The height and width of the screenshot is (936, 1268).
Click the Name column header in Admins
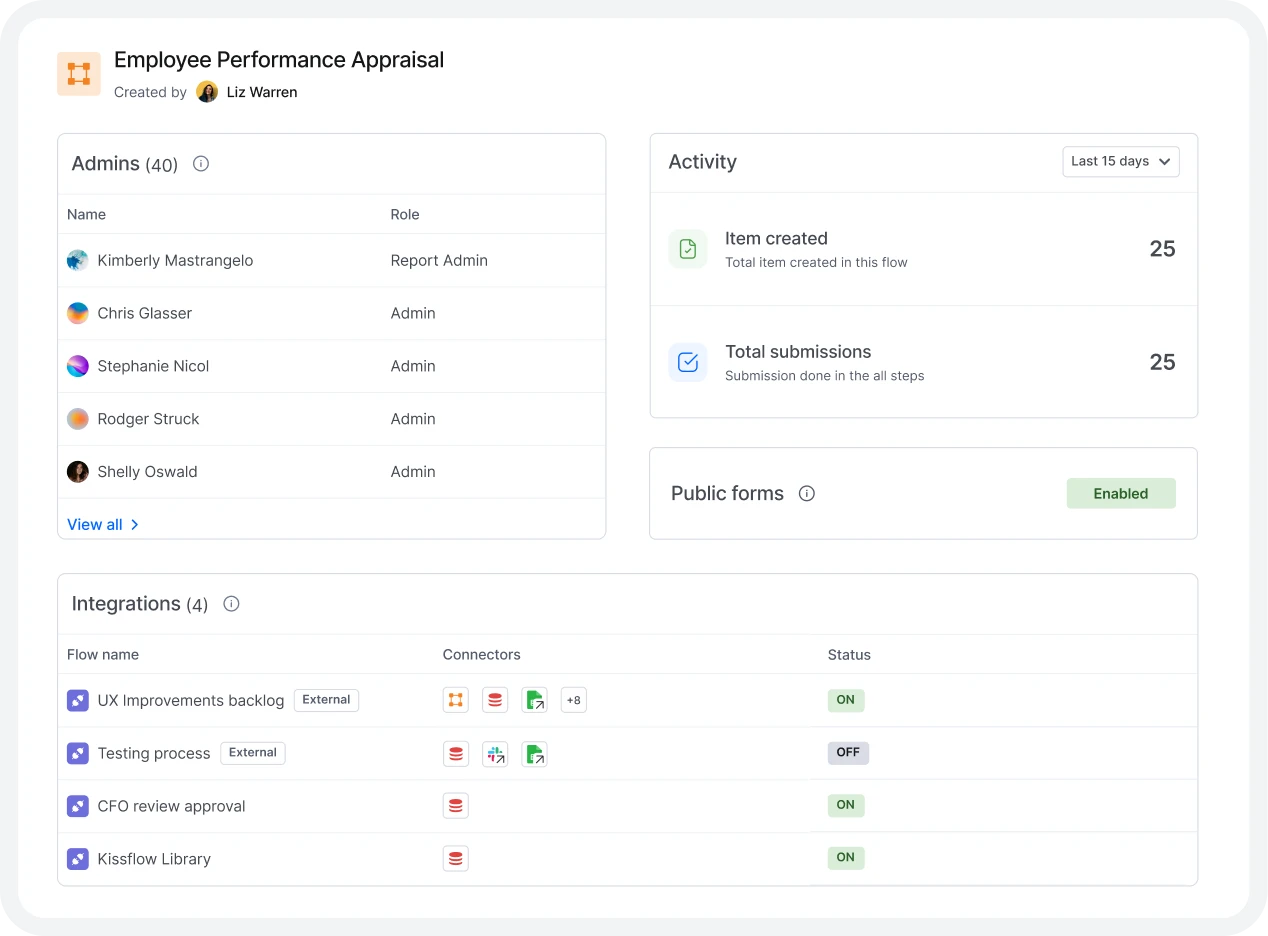coord(86,214)
